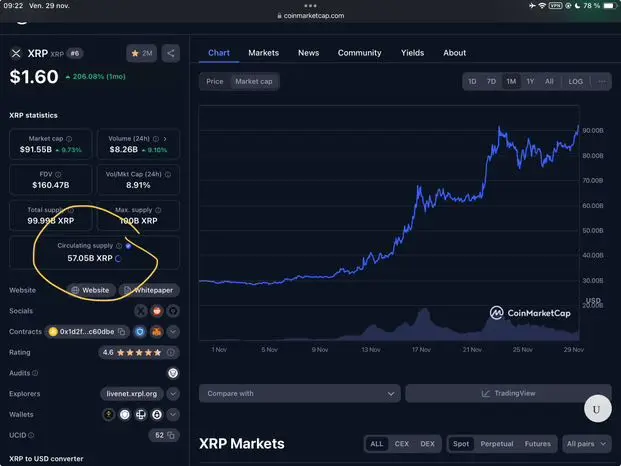Set chart range to 1M

click(511, 82)
